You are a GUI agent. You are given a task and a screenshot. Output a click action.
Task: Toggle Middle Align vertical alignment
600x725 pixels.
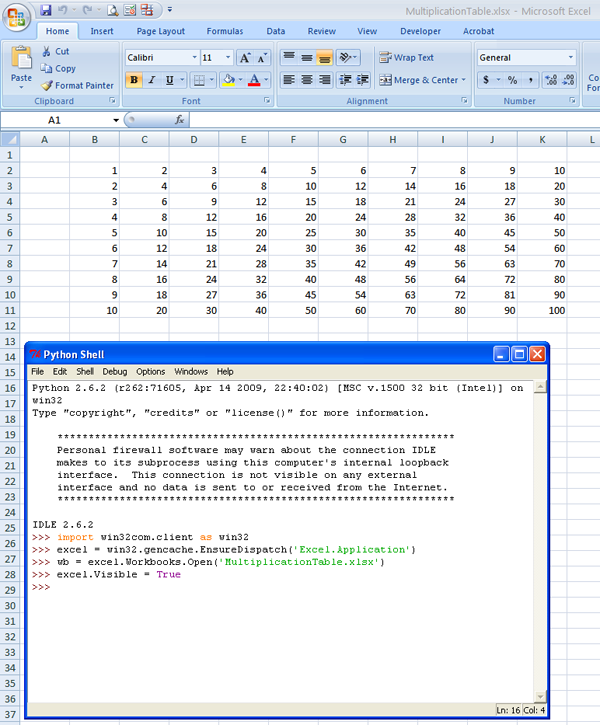[x=306, y=57]
